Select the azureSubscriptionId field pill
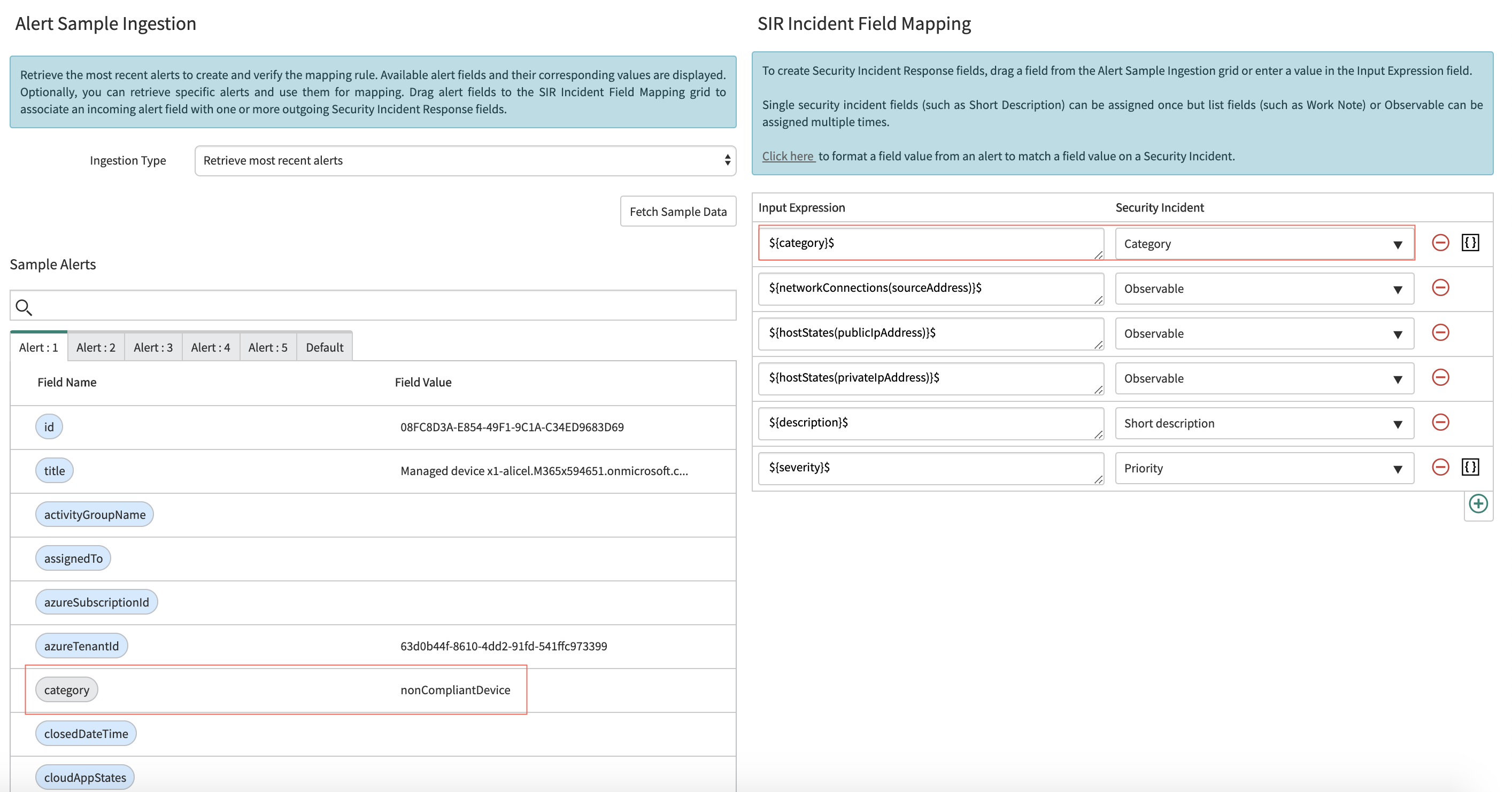This screenshot has height=792, width=1512. pyautogui.click(x=97, y=602)
